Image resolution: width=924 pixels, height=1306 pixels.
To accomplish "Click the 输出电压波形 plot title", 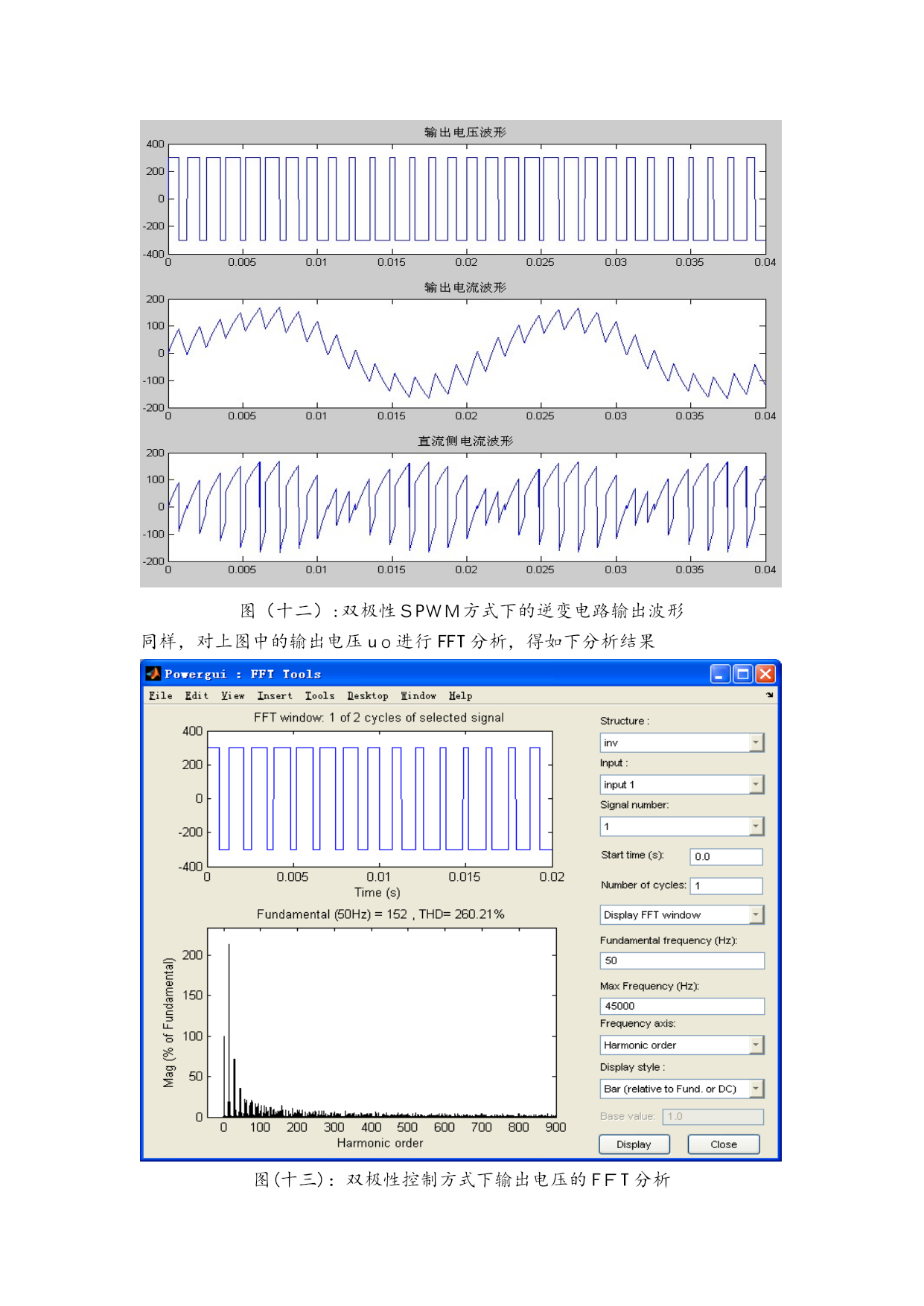I will pos(465,132).
